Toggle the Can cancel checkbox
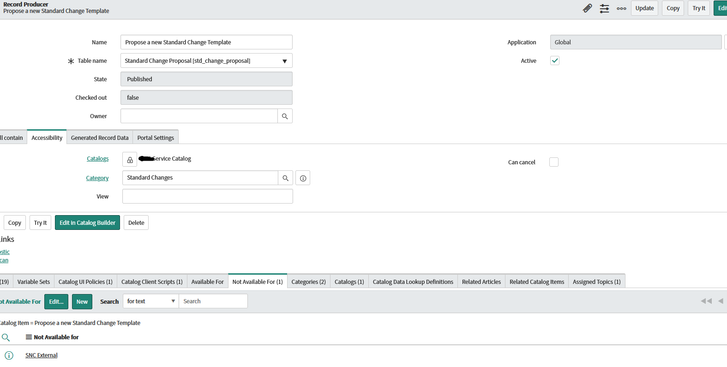 pyautogui.click(x=554, y=162)
